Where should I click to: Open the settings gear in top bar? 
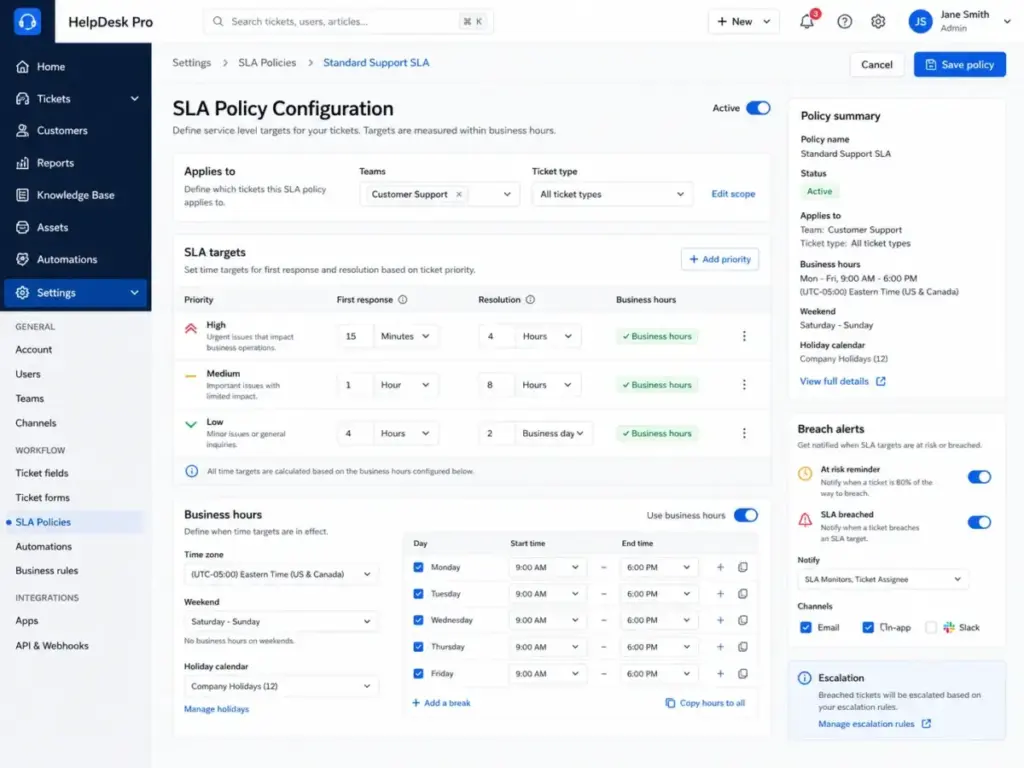pos(878,22)
